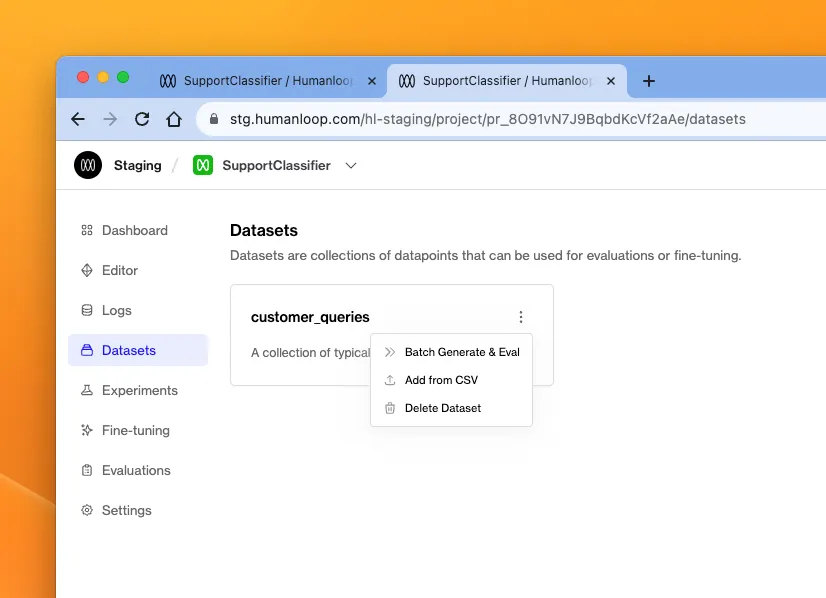The image size is (826, 598).
Task: Click the datasets description sentence under the heading
Action: (x=486, y=256)
